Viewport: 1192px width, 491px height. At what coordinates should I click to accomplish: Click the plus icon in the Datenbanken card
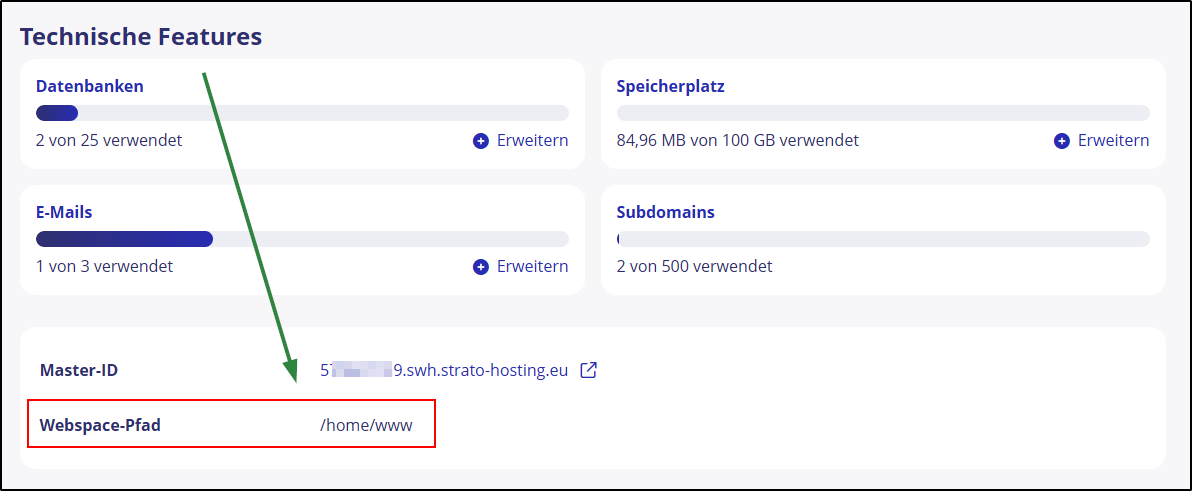point(480,141)
